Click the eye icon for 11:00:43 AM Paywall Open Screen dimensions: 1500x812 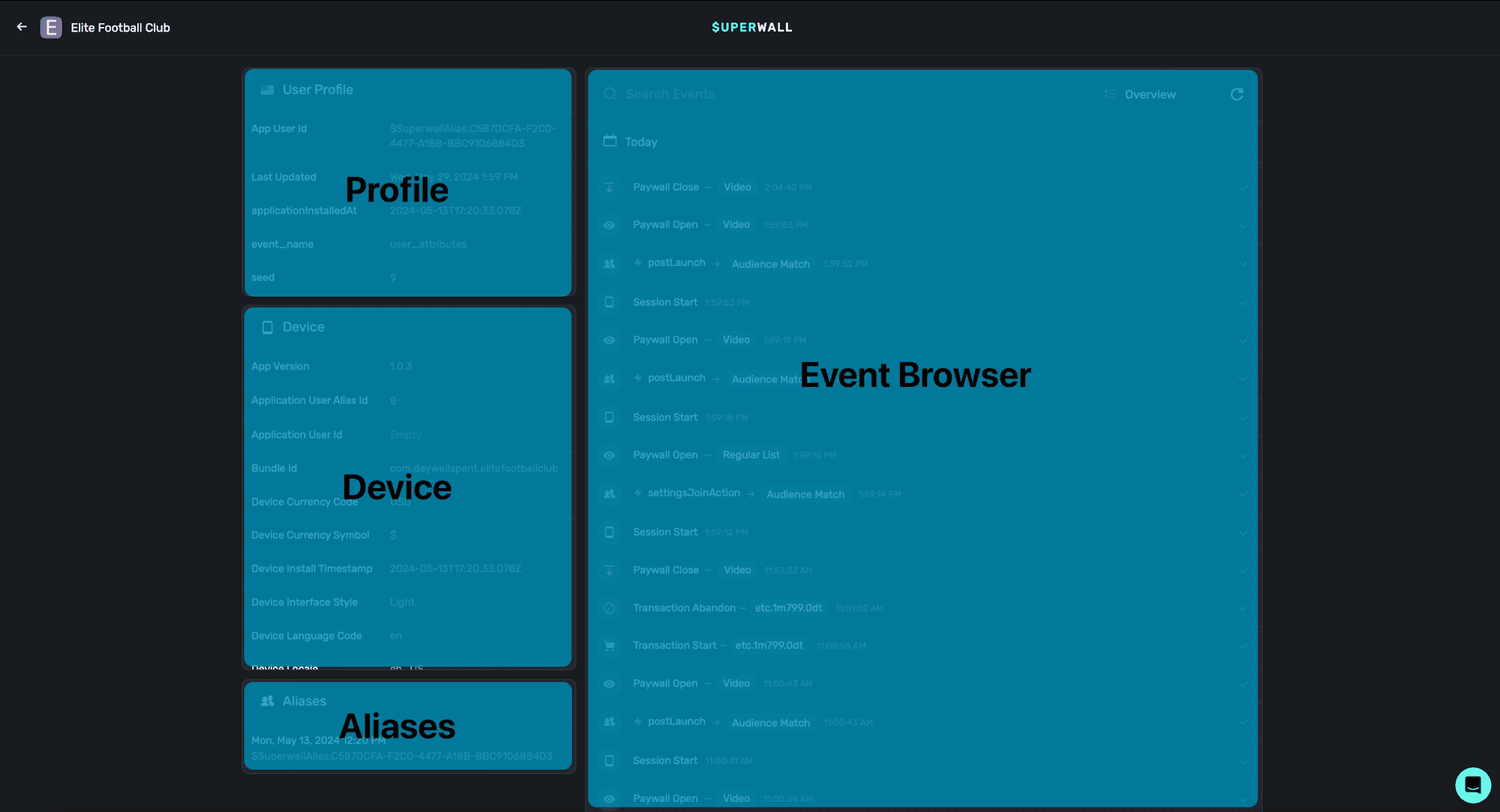[x=610, y=684]
